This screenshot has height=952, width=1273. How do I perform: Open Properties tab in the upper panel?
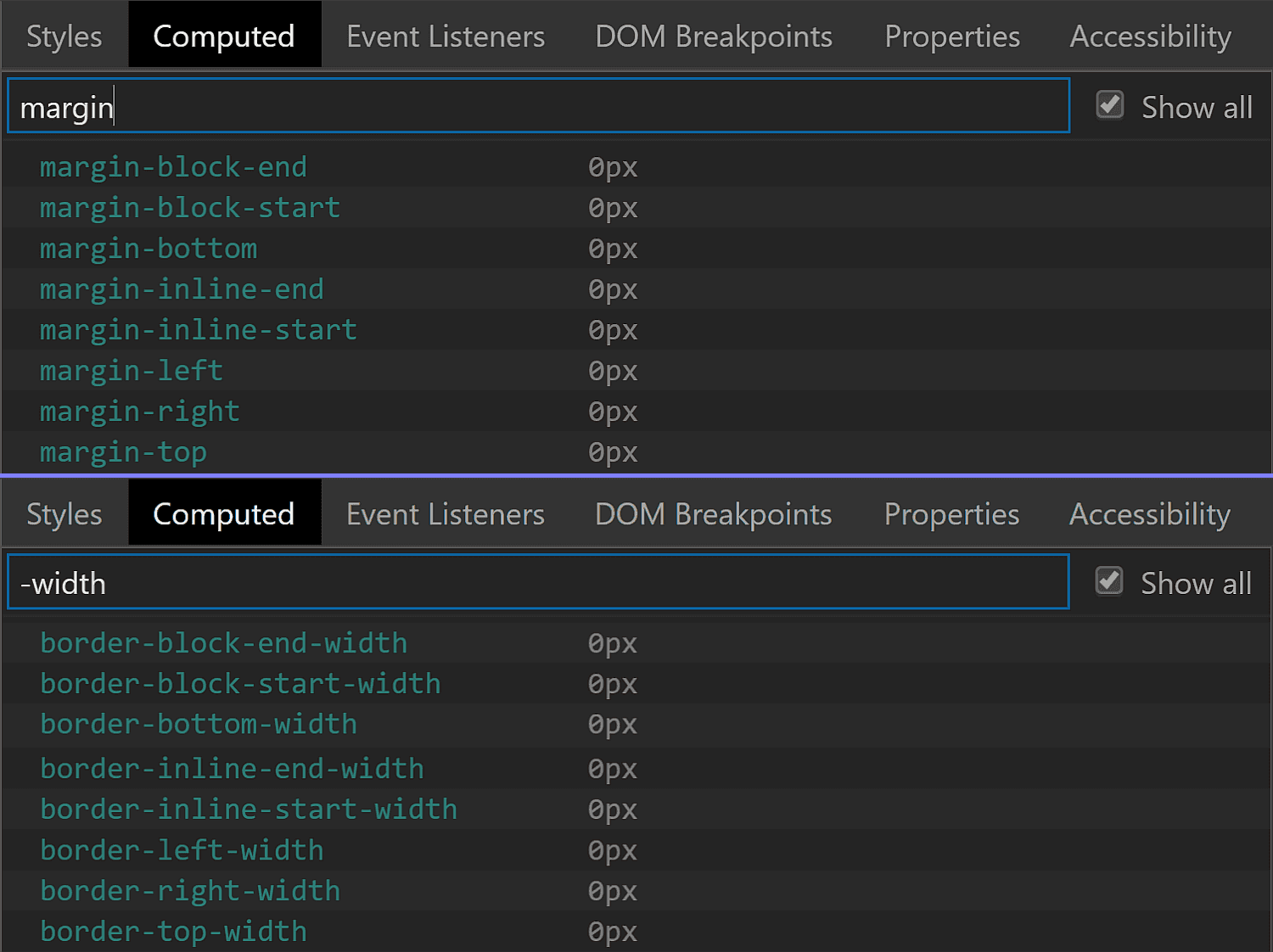[x=952, y=36]
